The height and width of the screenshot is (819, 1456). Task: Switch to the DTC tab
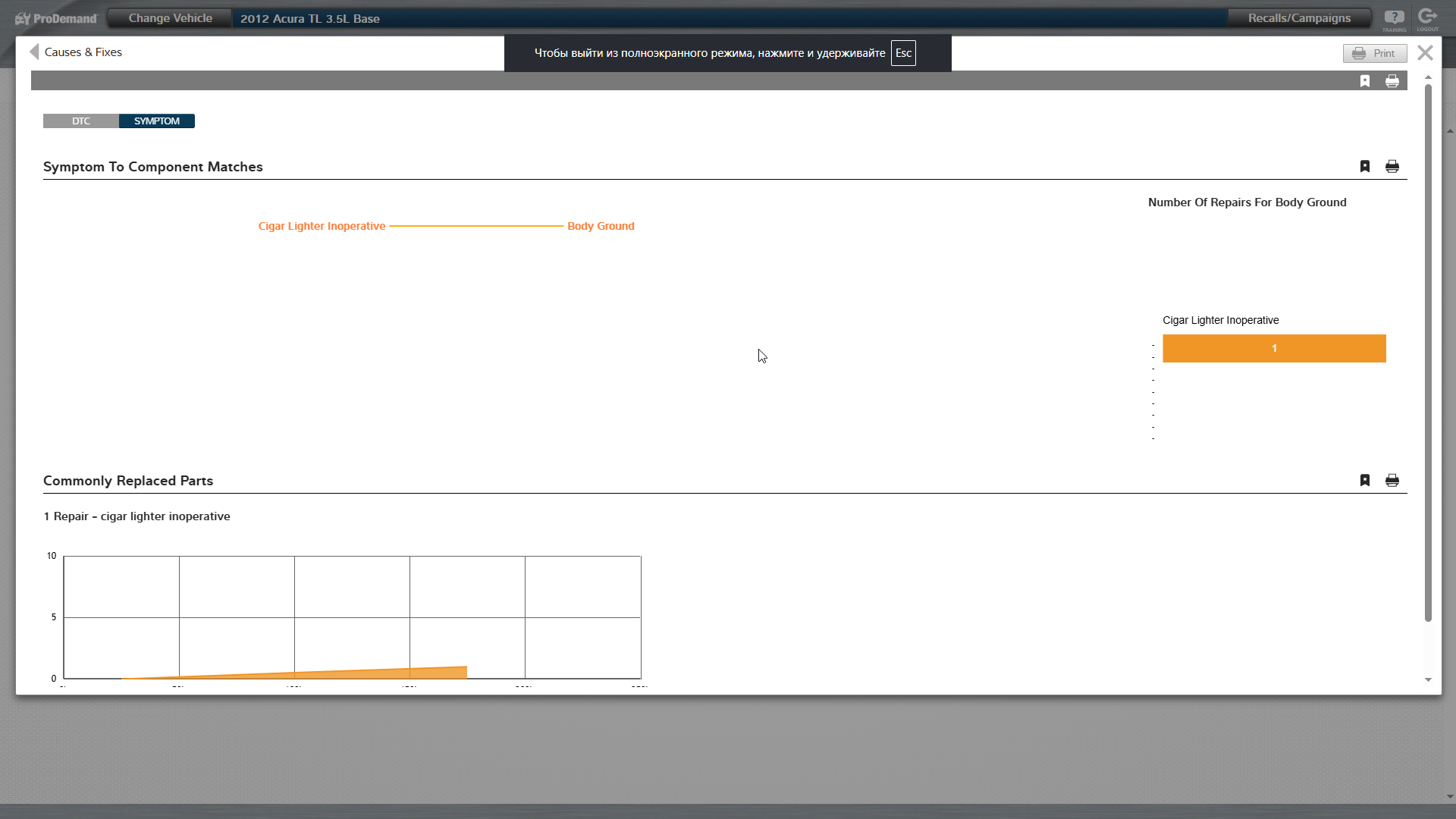(x=81, y=121)
